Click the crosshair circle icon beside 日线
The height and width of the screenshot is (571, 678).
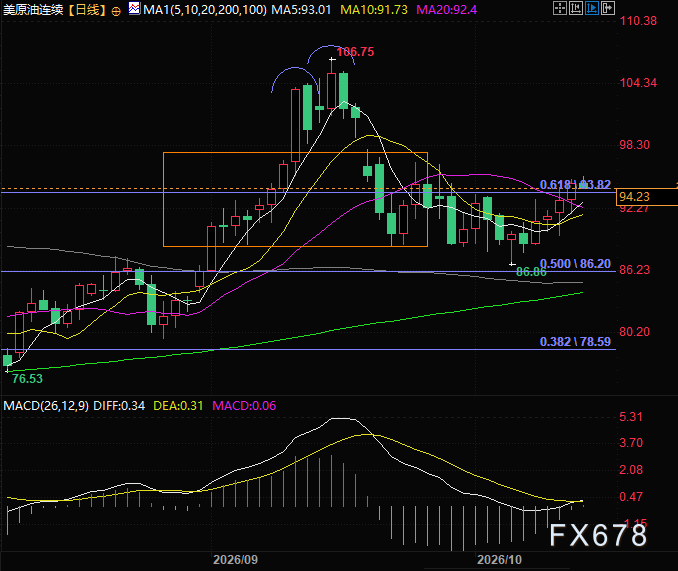point(116,11)
